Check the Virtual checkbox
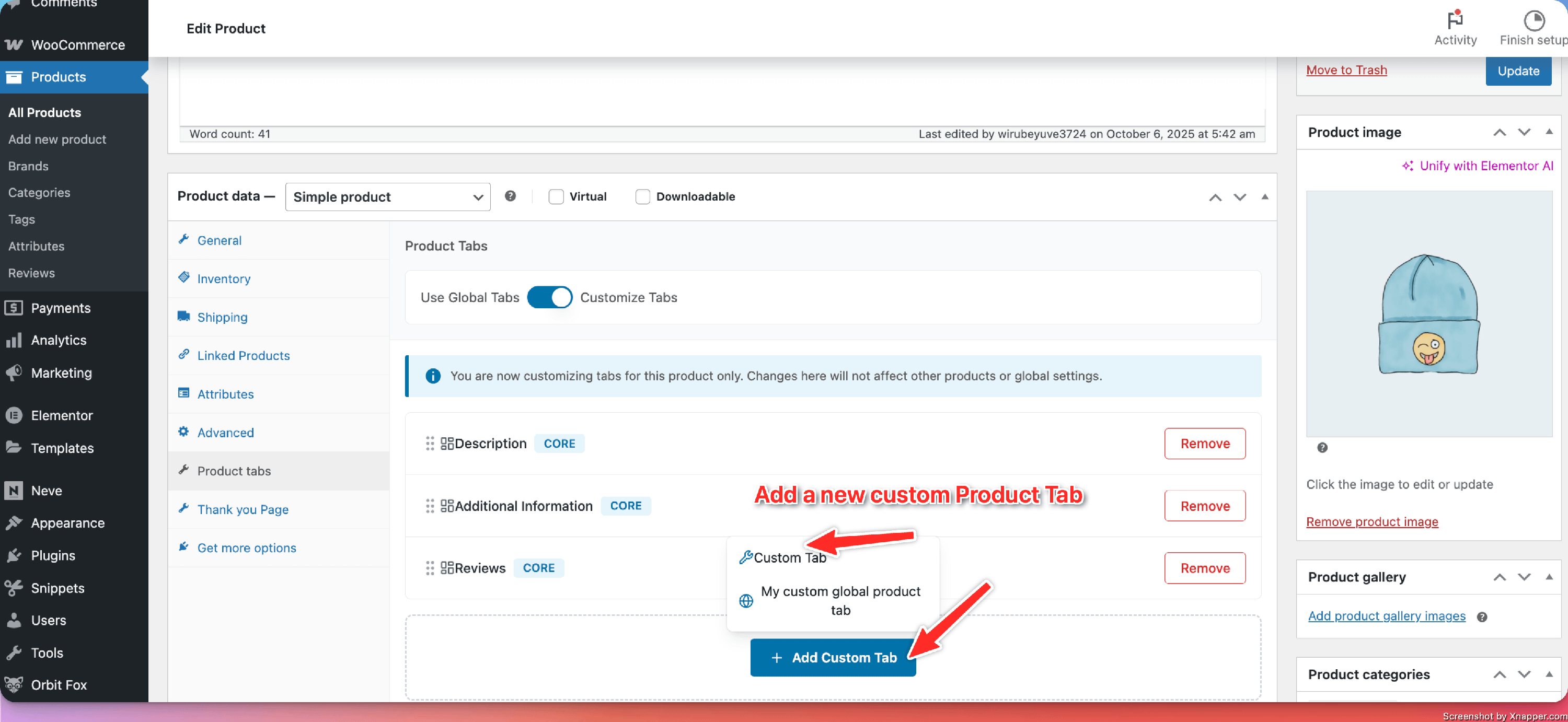Screen dimensions: 1568x722 point(556,196)
